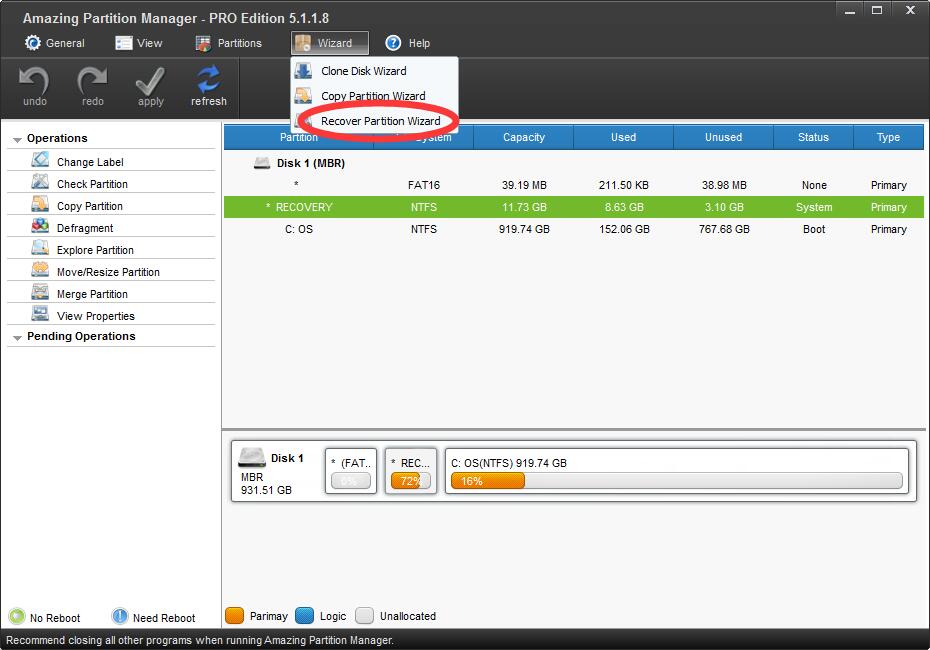
Task: Click the Change Label icon
Action: (40, 160)
